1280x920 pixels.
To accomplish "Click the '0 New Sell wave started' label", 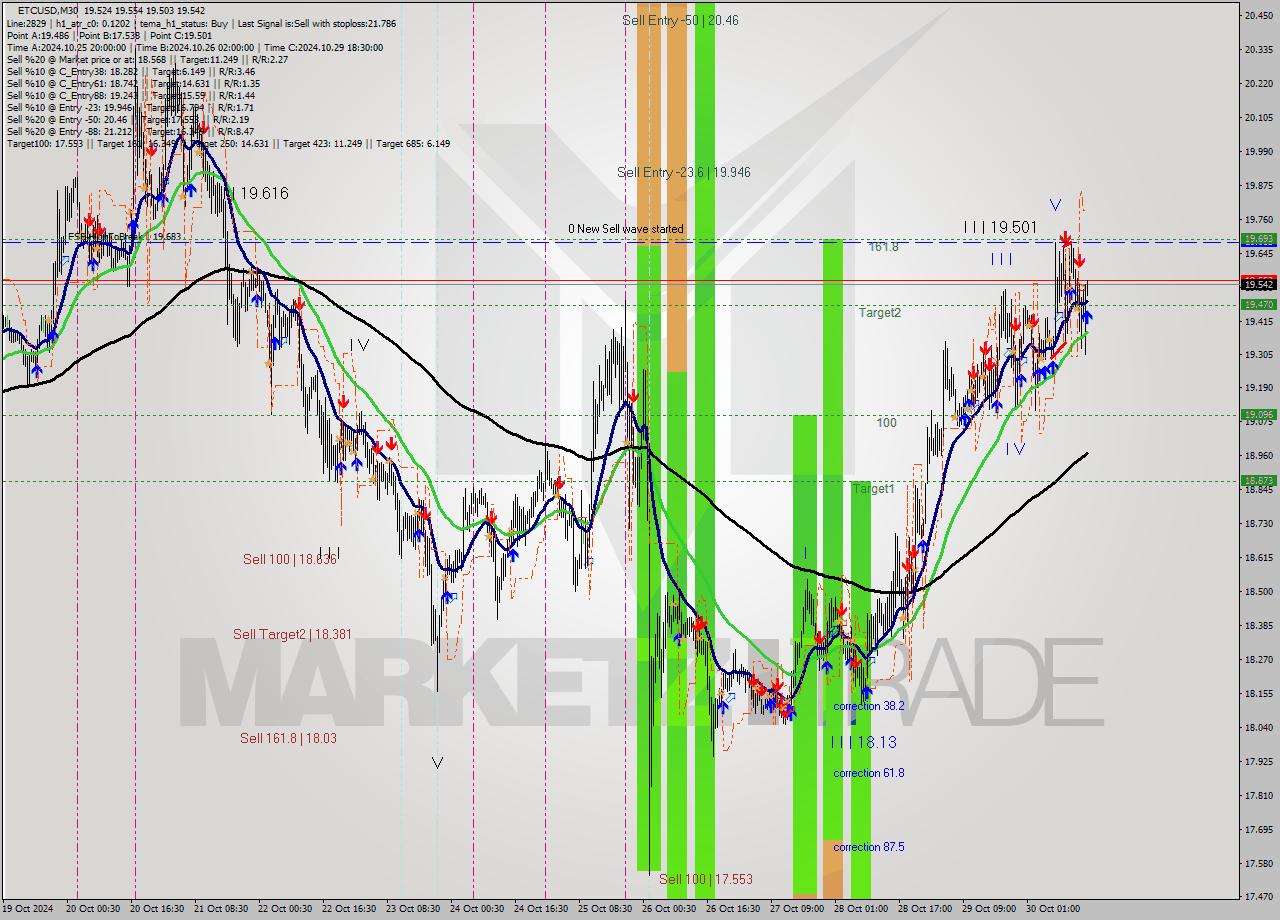I will (x=626, y=229).
